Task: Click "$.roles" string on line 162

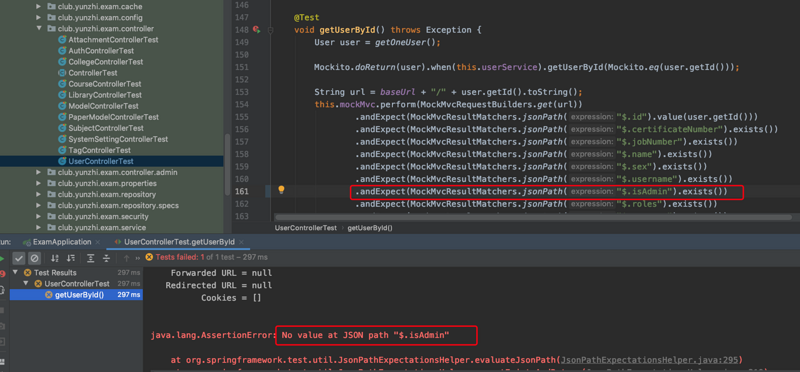Action: click(640, 204)
